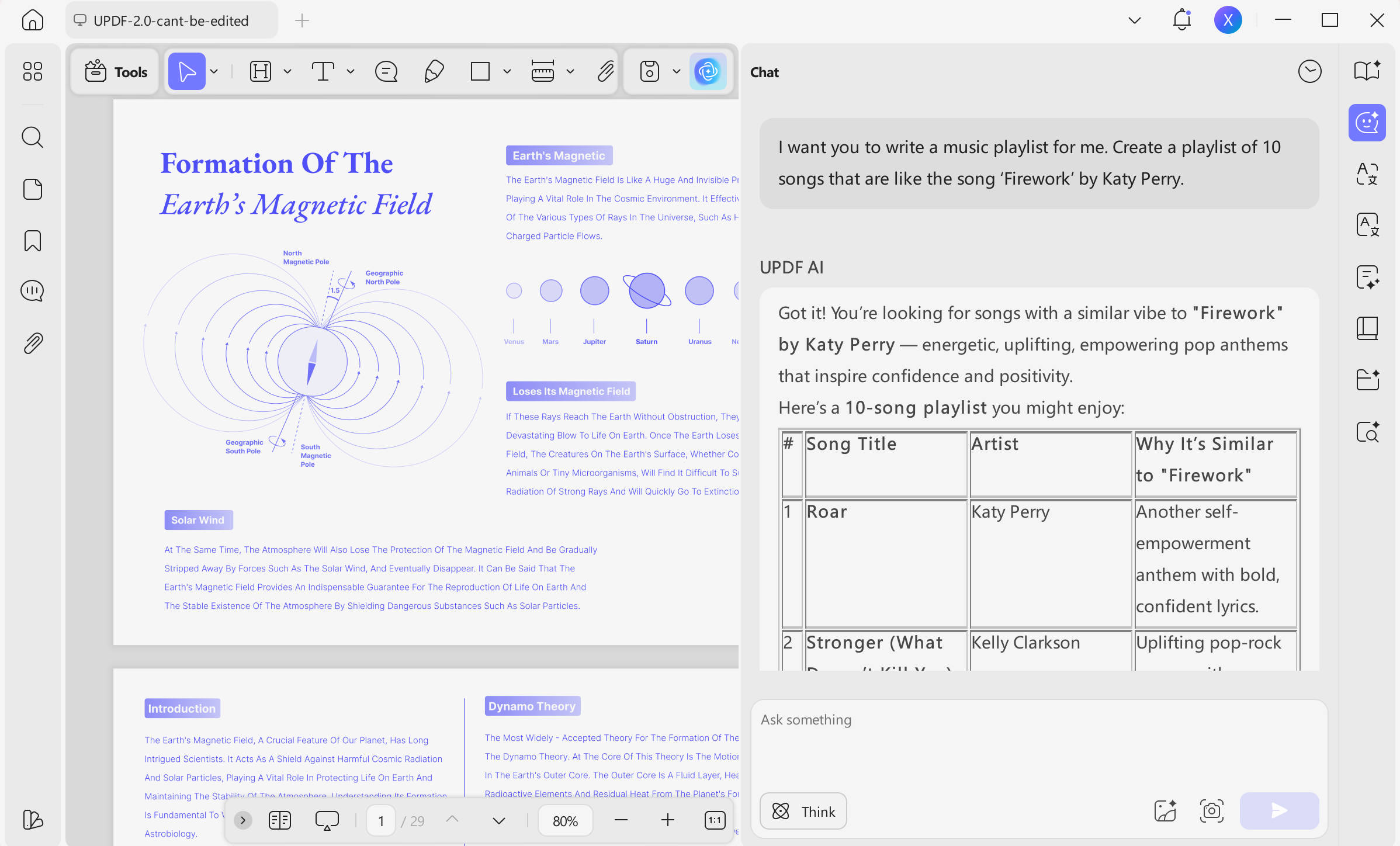Viewport: 1400px width, 846px height.
Task: Click the save document icon
Action: [x=650, y=72]
